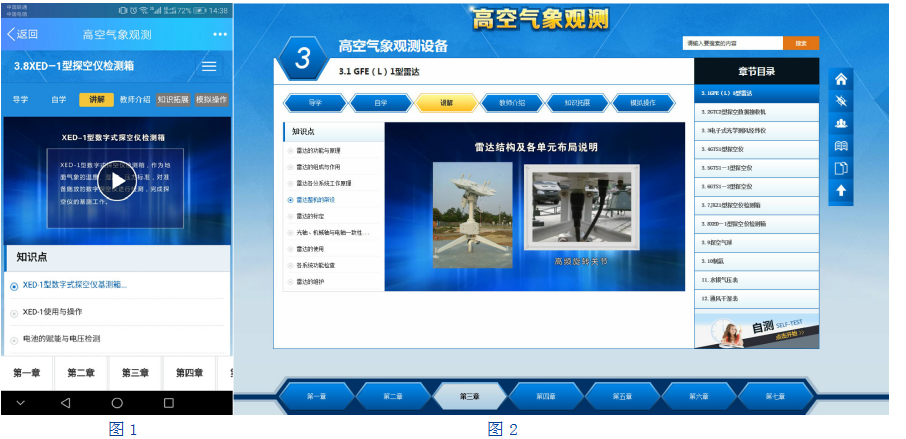This screenshot has width=906, height=439.
Task: Tap the 返回 back chevron in mobile header
Action: 12,34
